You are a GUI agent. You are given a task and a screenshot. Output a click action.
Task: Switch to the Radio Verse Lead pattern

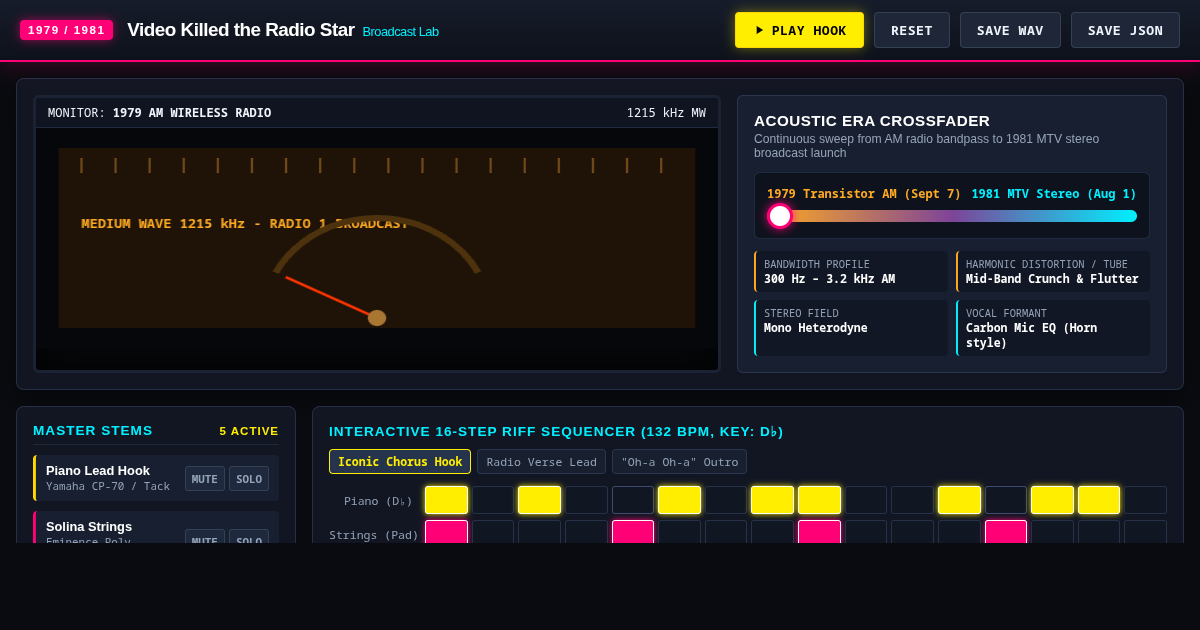click(541, 462)
